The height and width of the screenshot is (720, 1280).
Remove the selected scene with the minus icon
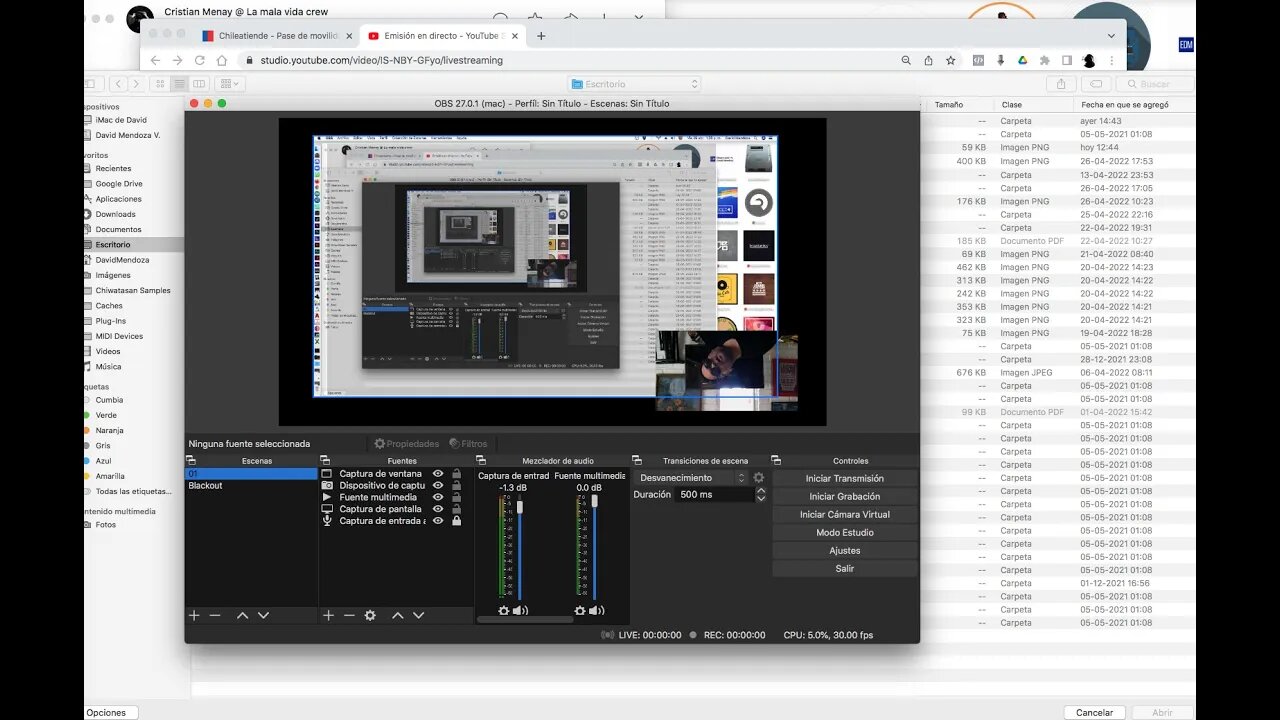pos(215,615)
